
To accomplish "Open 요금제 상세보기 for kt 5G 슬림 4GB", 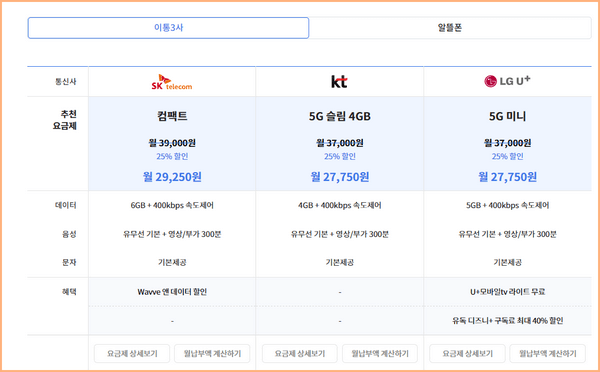I will click(x=300, y=353).
